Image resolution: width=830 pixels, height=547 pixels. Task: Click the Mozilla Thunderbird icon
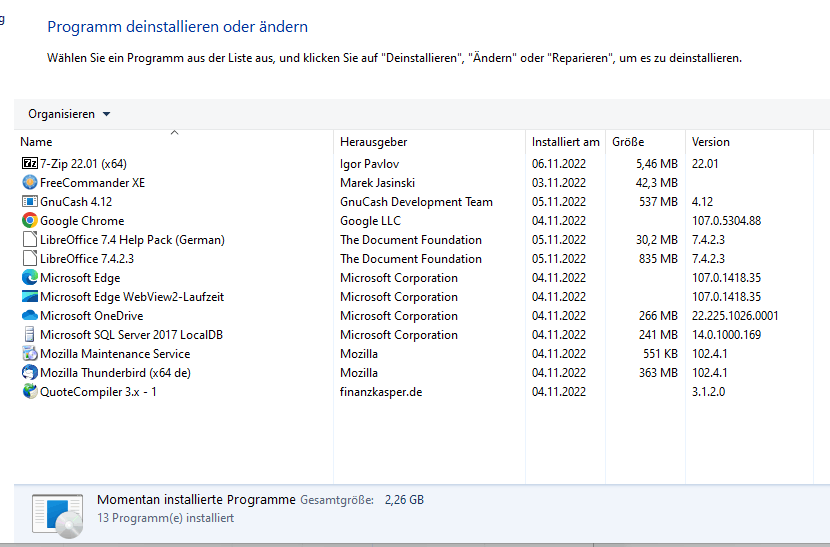point(30,373)
